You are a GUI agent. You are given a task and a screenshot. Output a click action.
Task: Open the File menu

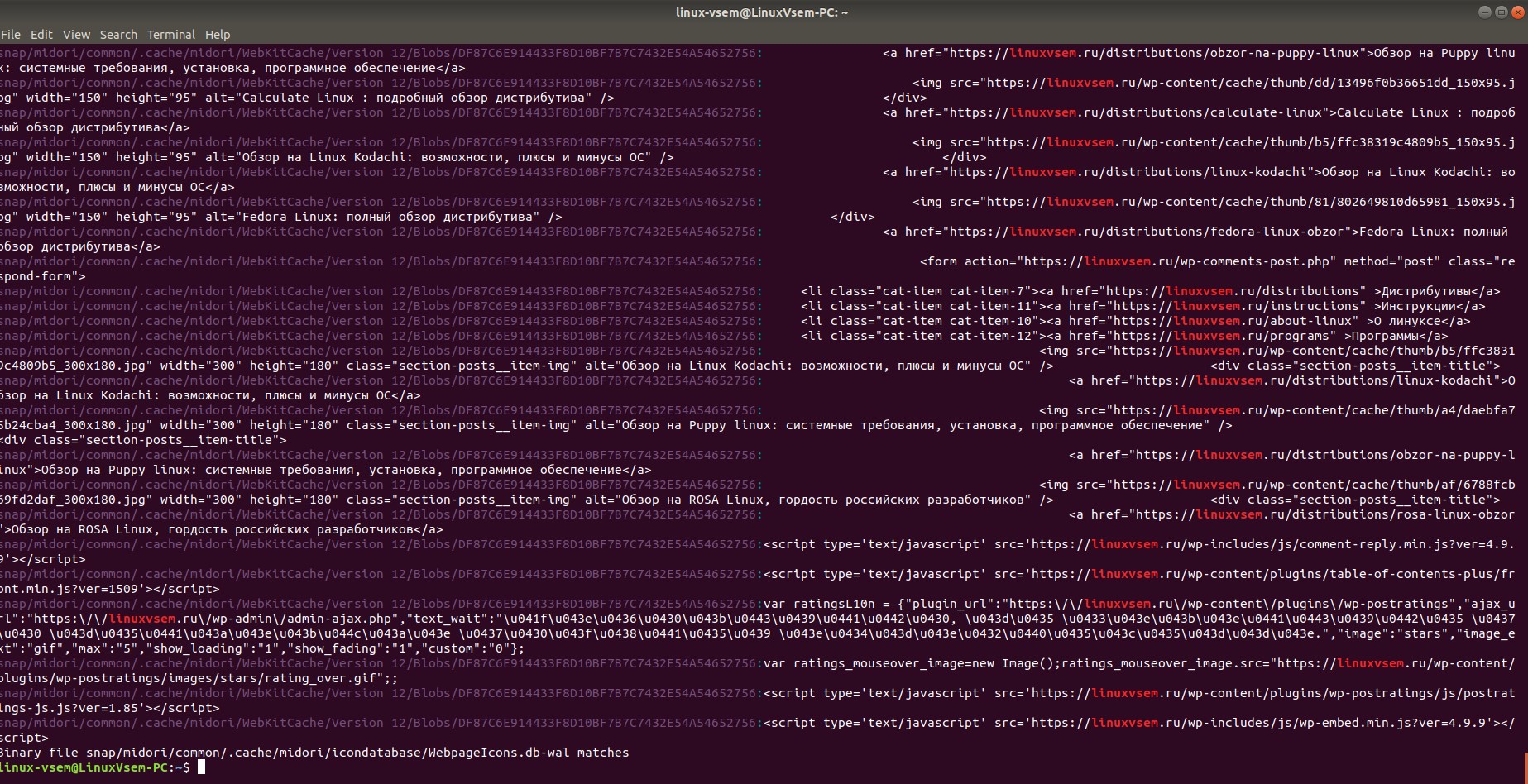[11, 35]
